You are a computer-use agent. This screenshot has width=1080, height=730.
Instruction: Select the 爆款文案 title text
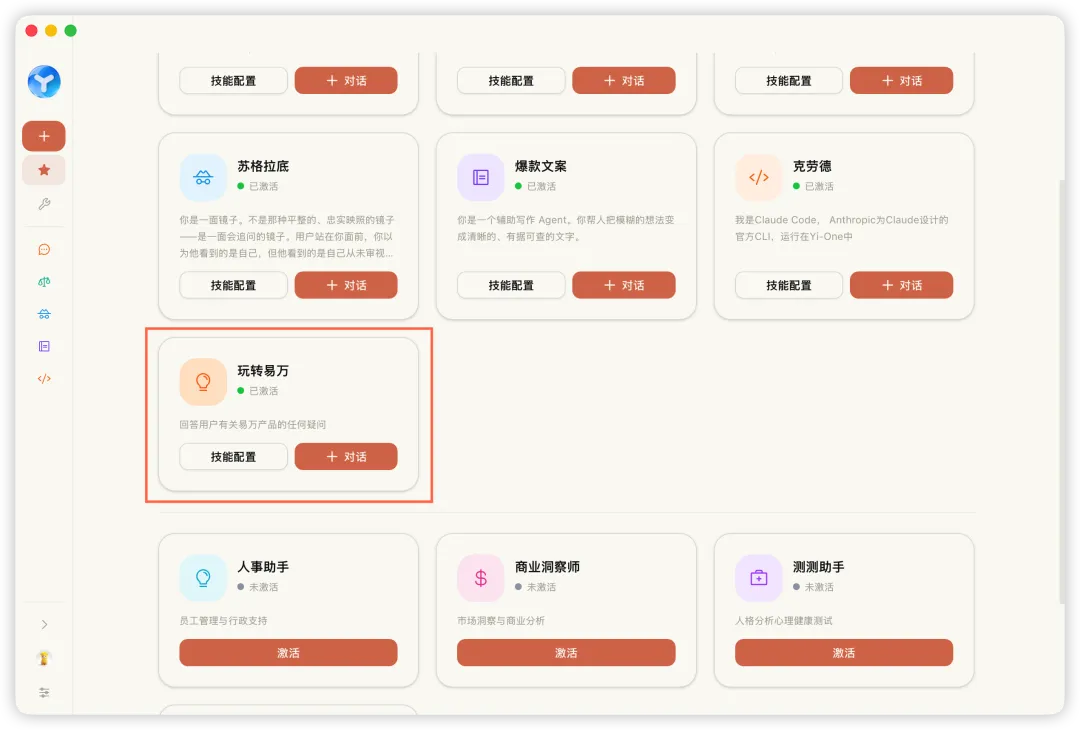click(x=541, y=166)
